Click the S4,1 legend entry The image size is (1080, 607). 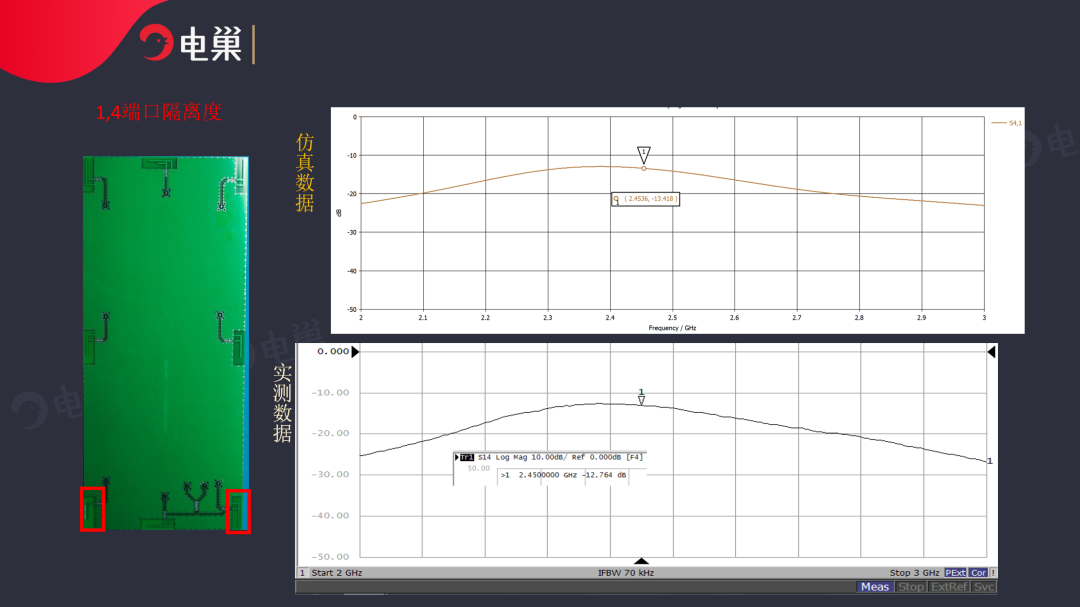1006,123
